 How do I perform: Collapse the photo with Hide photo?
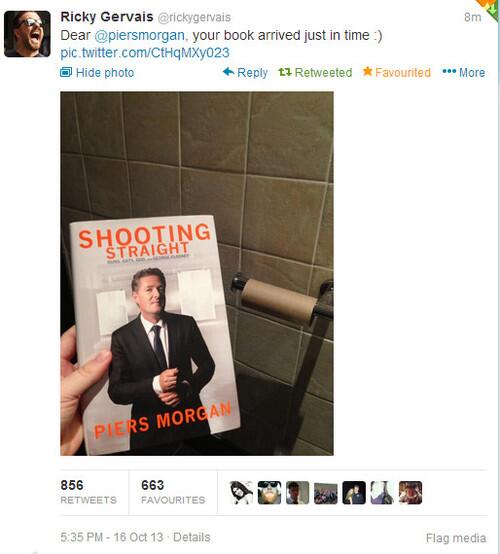click(x=97, y=73)
